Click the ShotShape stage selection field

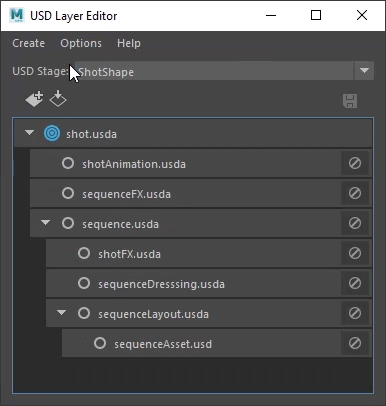pyautogui.click(x=214, y=71)
